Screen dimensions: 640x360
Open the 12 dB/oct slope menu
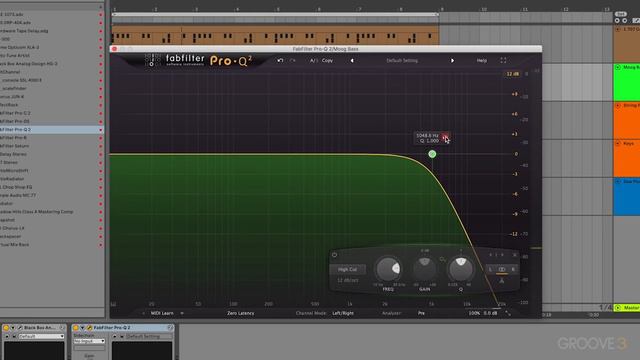[x=347, y=280]
